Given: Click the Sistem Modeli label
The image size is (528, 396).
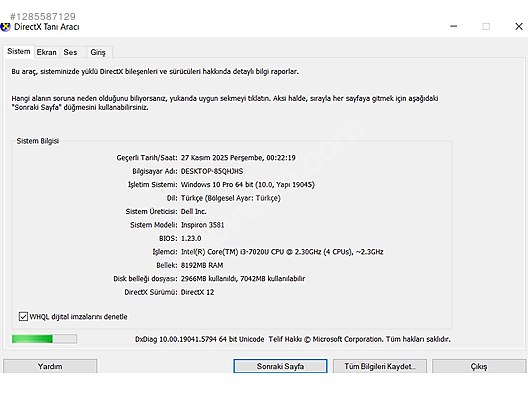Looking at the screenshot, I should pos(154,225).
